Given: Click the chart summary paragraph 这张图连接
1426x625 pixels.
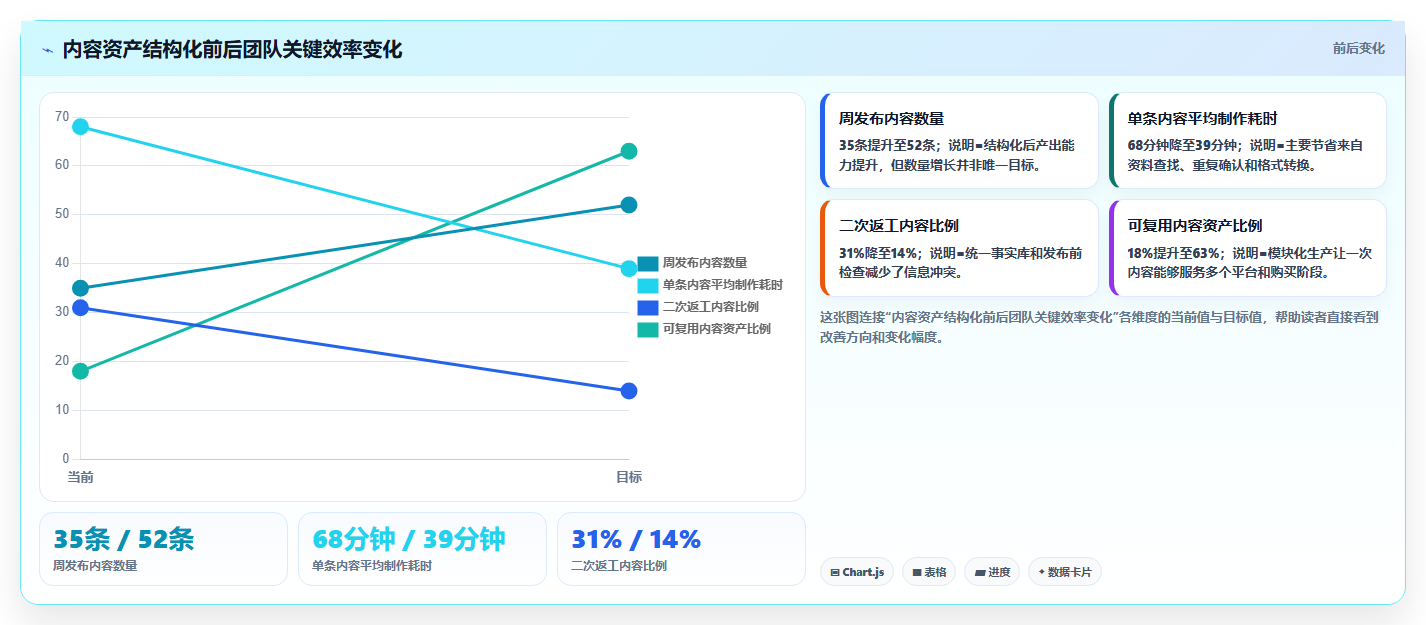Looking at the screenshot, I should click(1099, 327).
